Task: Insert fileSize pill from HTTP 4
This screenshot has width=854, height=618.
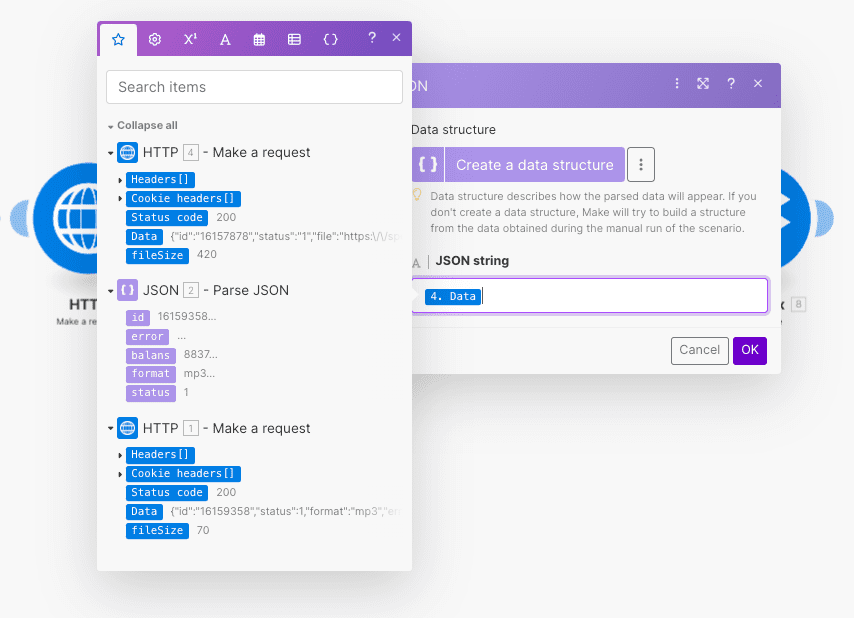Action: click(x=157, y=255)
